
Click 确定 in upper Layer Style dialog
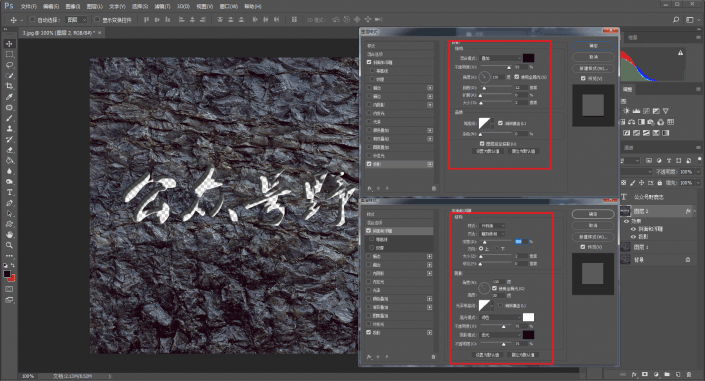(x=593, y=46)
